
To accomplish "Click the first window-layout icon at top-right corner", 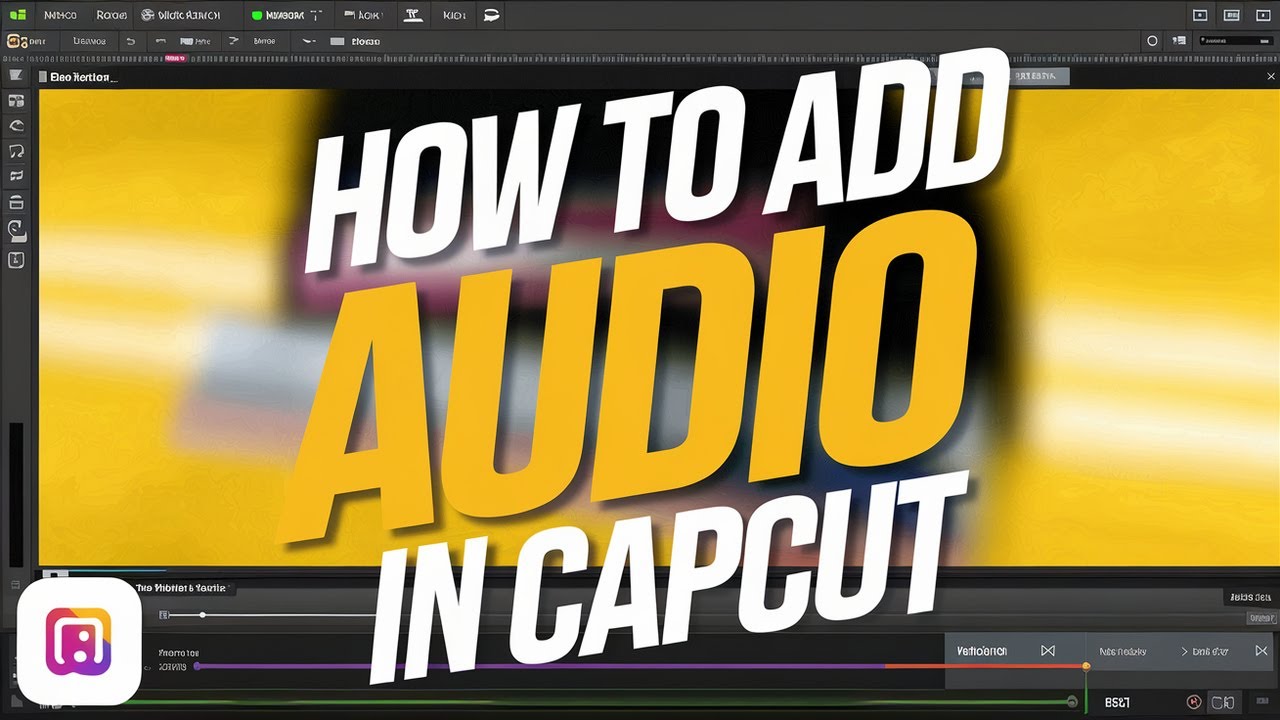I will (1200, 15).
